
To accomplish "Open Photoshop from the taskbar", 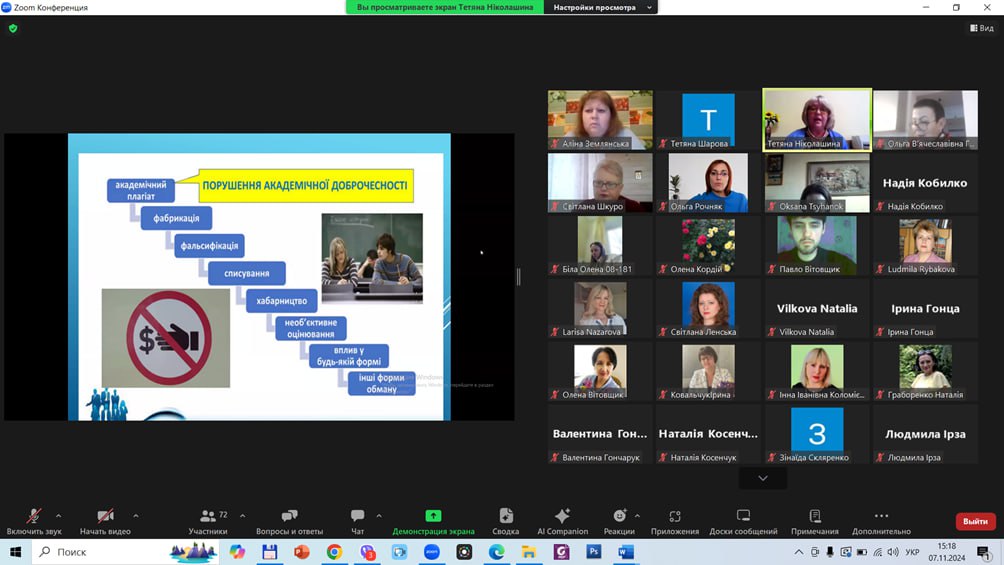I will (x=594, y=552).
